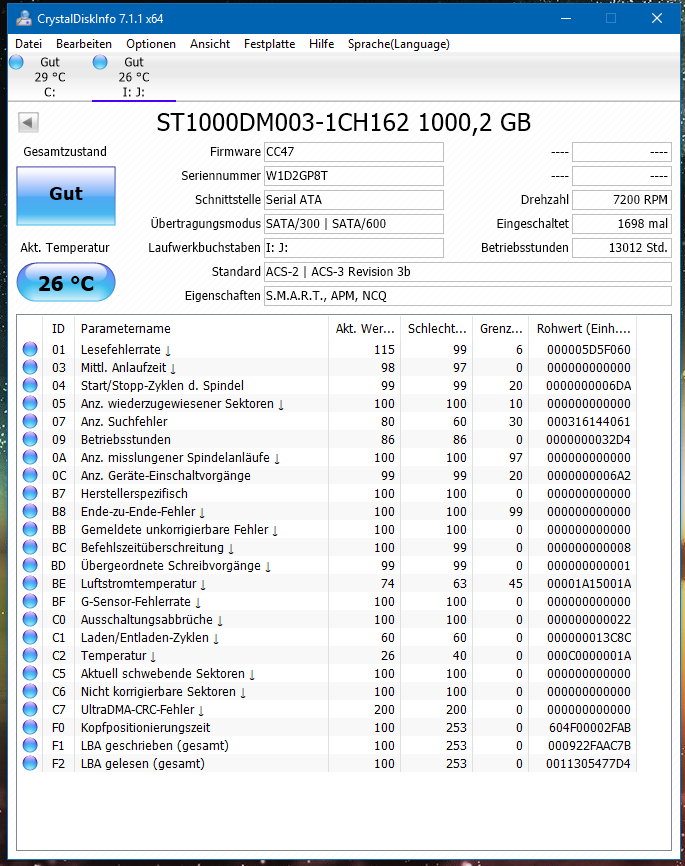This screenshot has height=866, width=685.
Task: Click the Eigenschaften field S.M.A.R.T., APM, NCQ
Action: pyautogui.click(x=468, y=296)
